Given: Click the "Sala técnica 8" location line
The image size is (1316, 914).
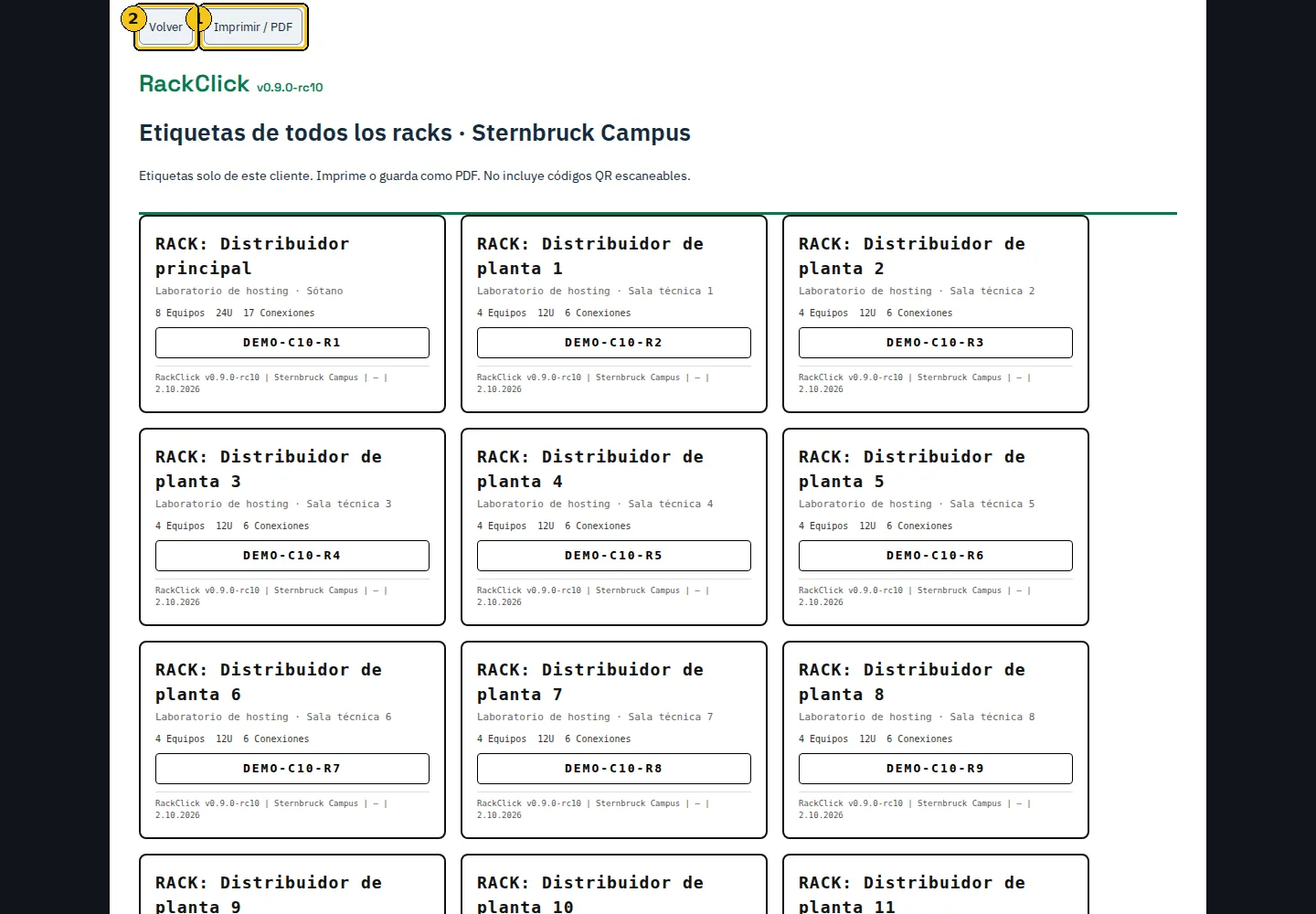Looking at the screenshot, I should click(917, 717).
